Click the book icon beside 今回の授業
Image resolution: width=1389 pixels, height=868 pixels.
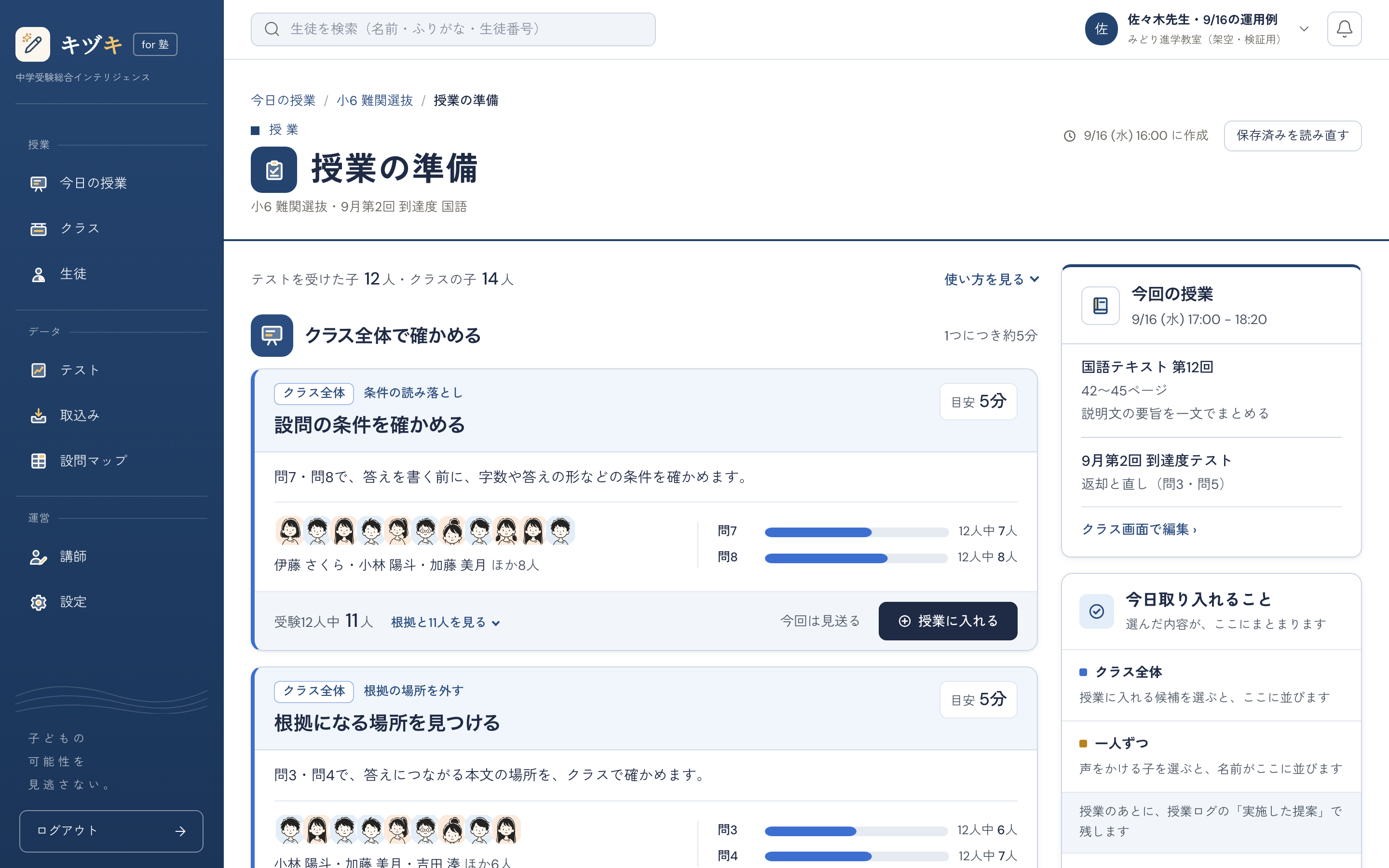pos(1100,306)
